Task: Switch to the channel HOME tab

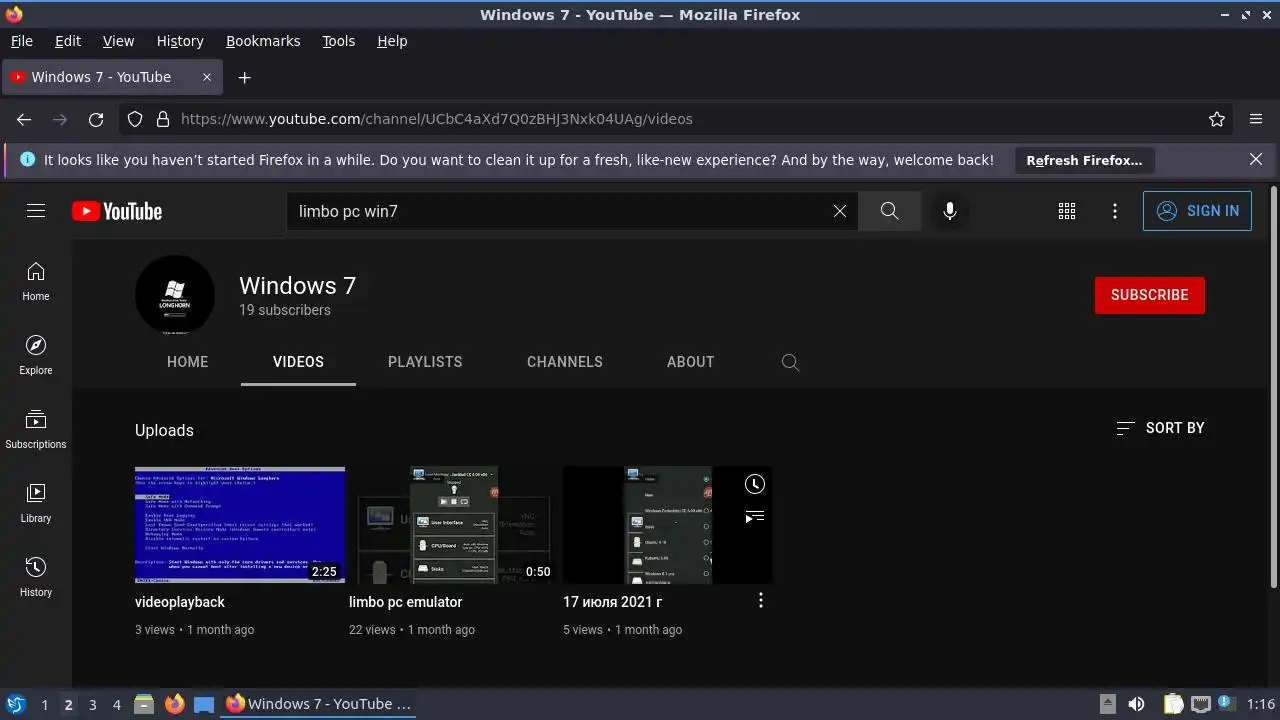Action: pyautogui.click(x=188, y=362)
